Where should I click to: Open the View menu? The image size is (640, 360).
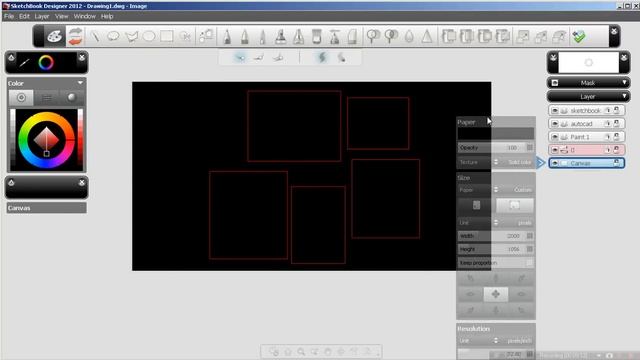click(62, 16)
